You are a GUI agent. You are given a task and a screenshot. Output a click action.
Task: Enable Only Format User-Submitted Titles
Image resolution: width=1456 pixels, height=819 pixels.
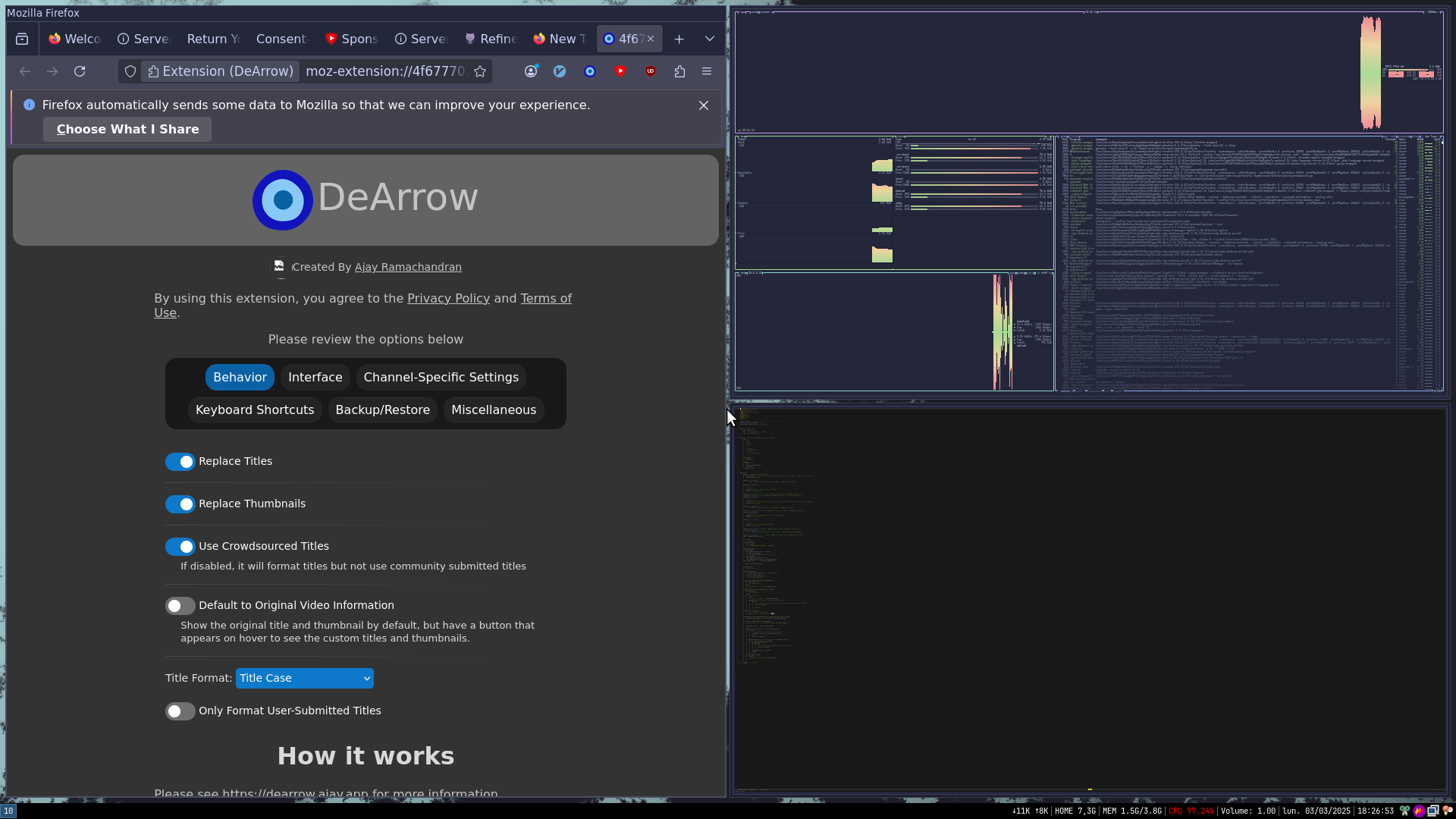(x=180, y=711)
